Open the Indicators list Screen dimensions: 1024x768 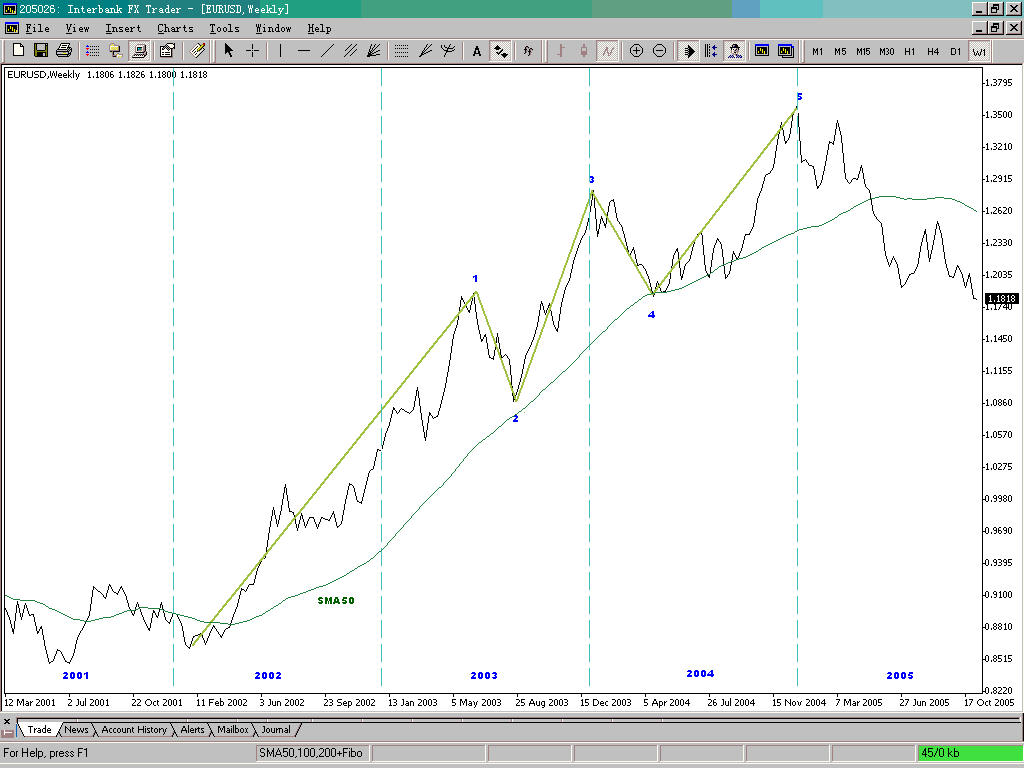[527, 51]
